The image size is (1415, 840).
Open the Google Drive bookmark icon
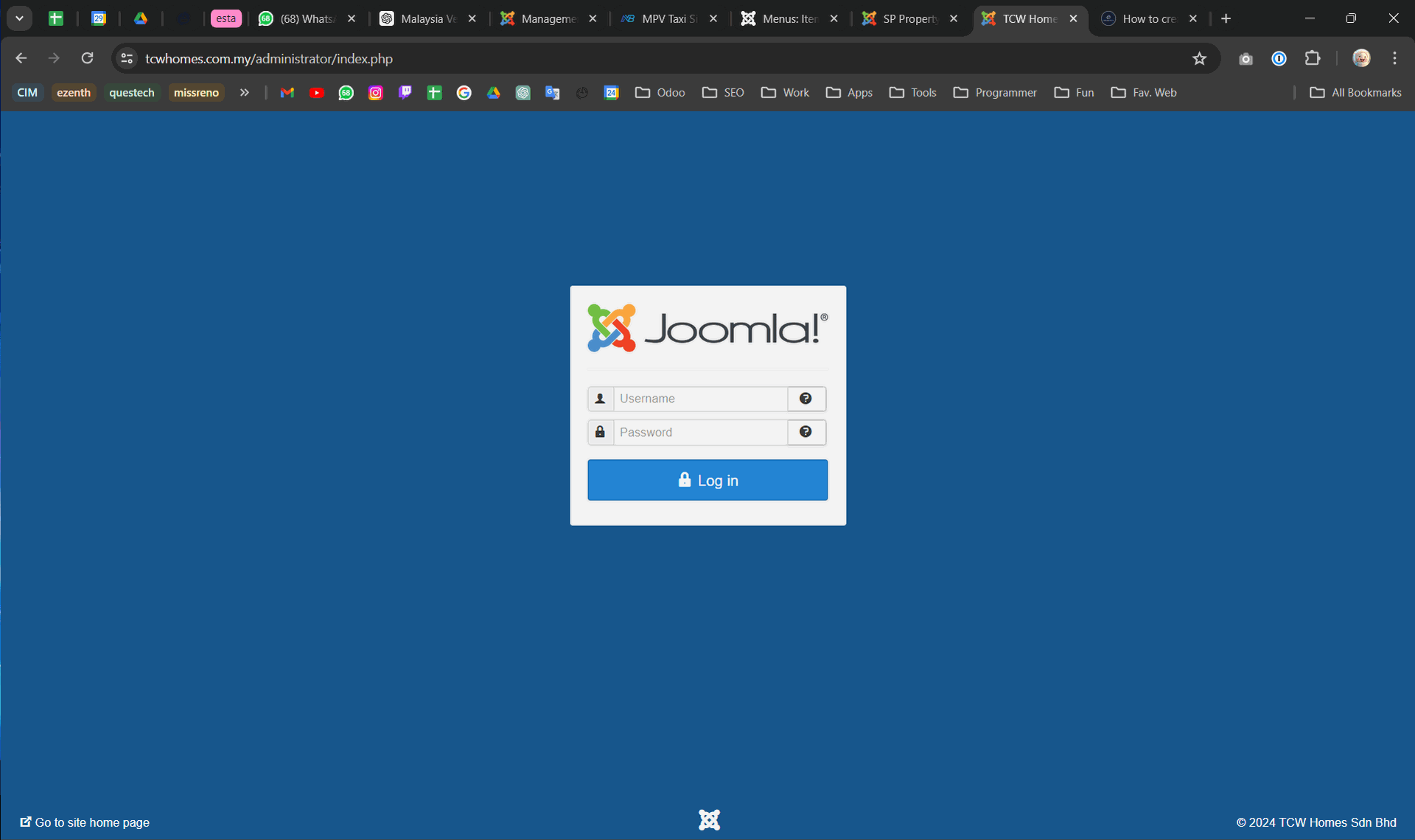[x=494, y=92]
